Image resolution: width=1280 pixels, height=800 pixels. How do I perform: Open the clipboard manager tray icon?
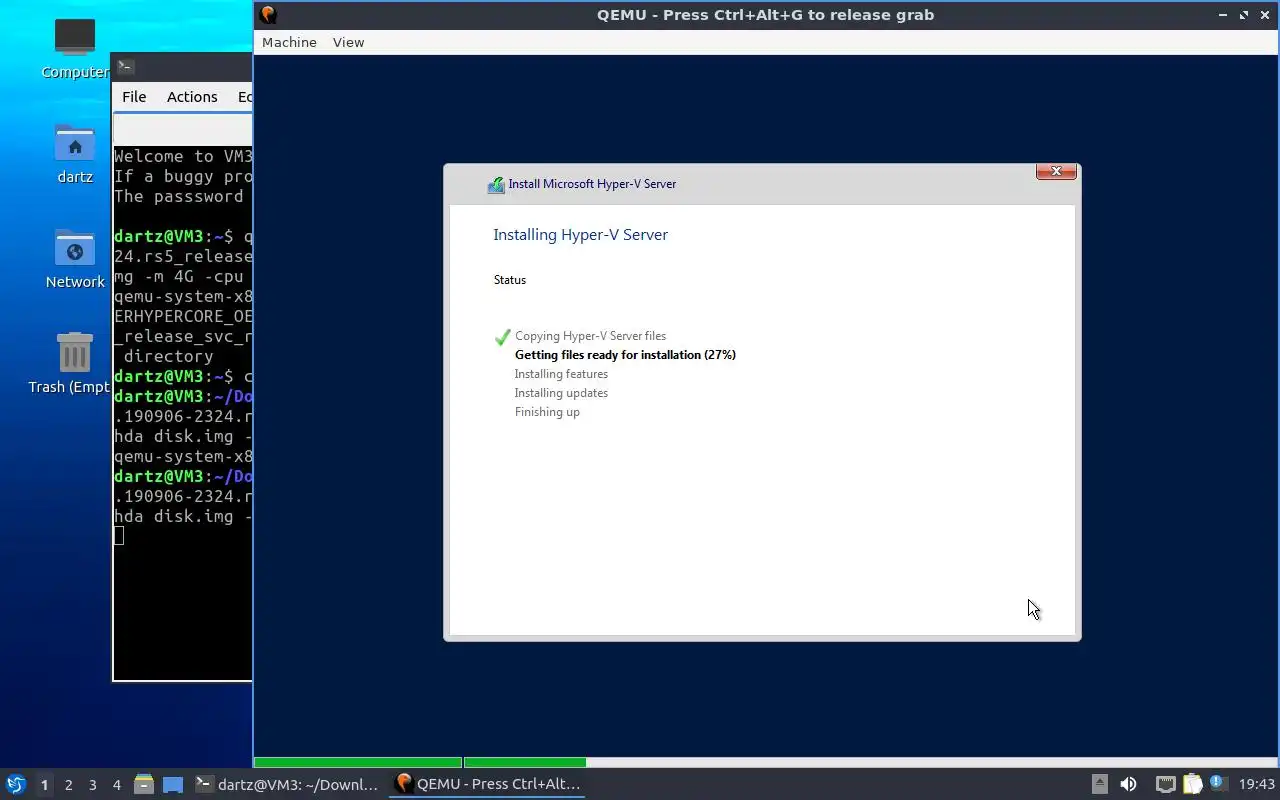[1192, 784]
